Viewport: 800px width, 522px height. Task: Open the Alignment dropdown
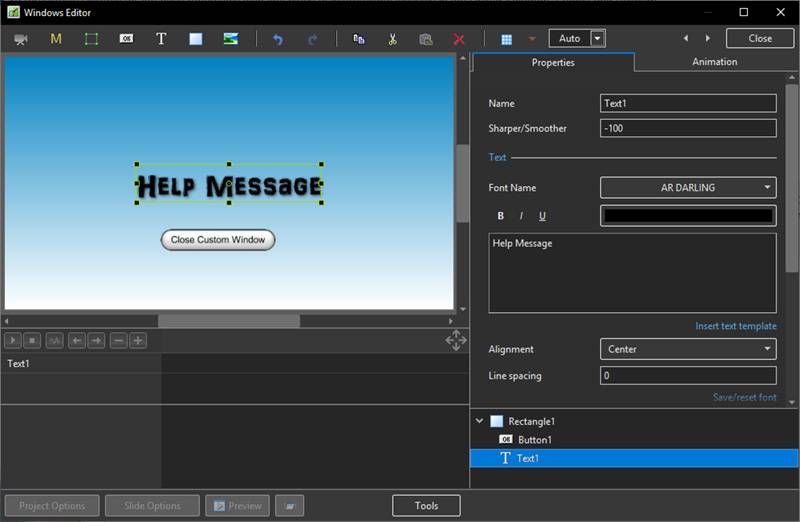coord(688,349)
